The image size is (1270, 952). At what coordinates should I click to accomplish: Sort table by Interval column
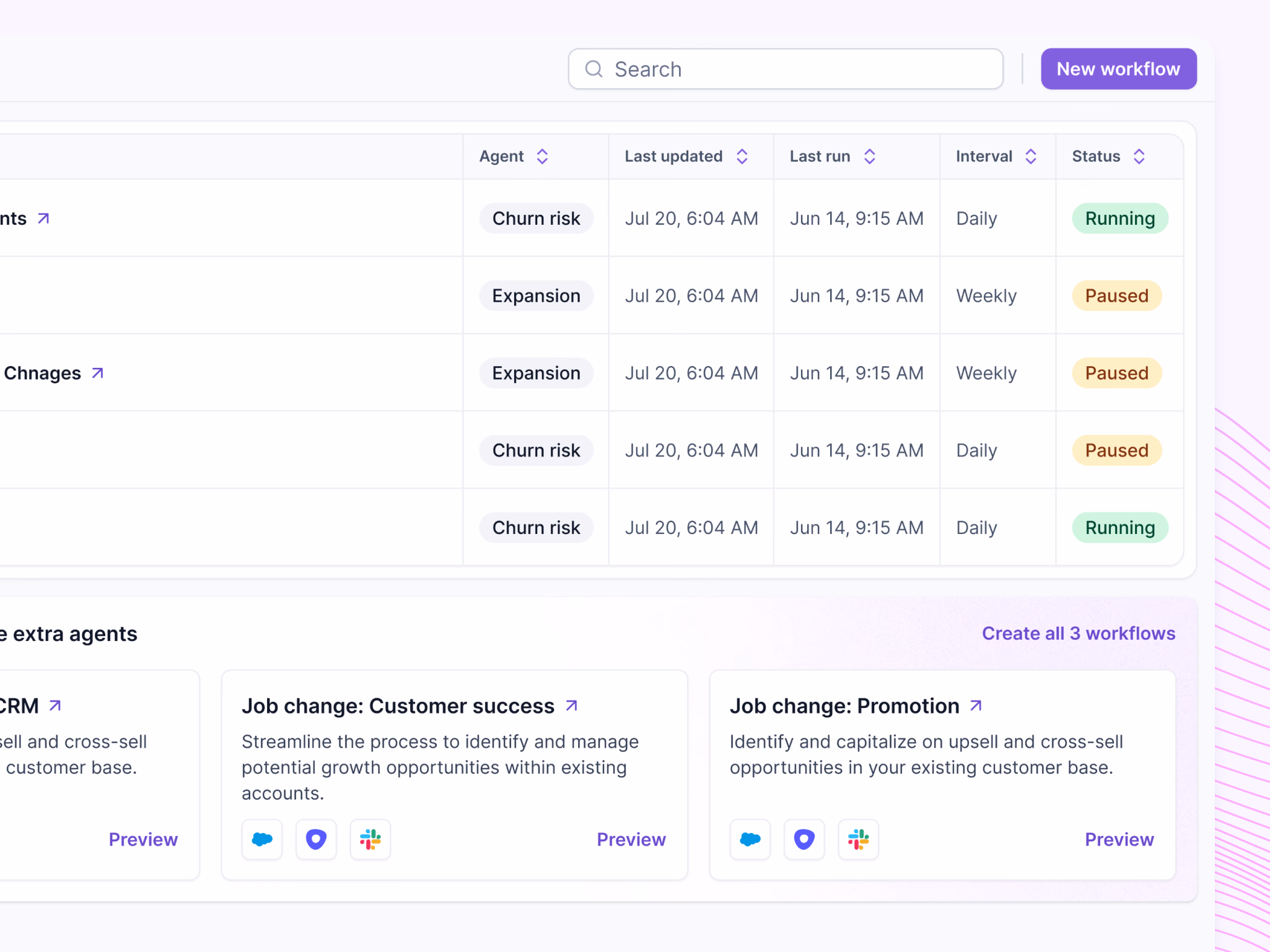coord(1031,156)
